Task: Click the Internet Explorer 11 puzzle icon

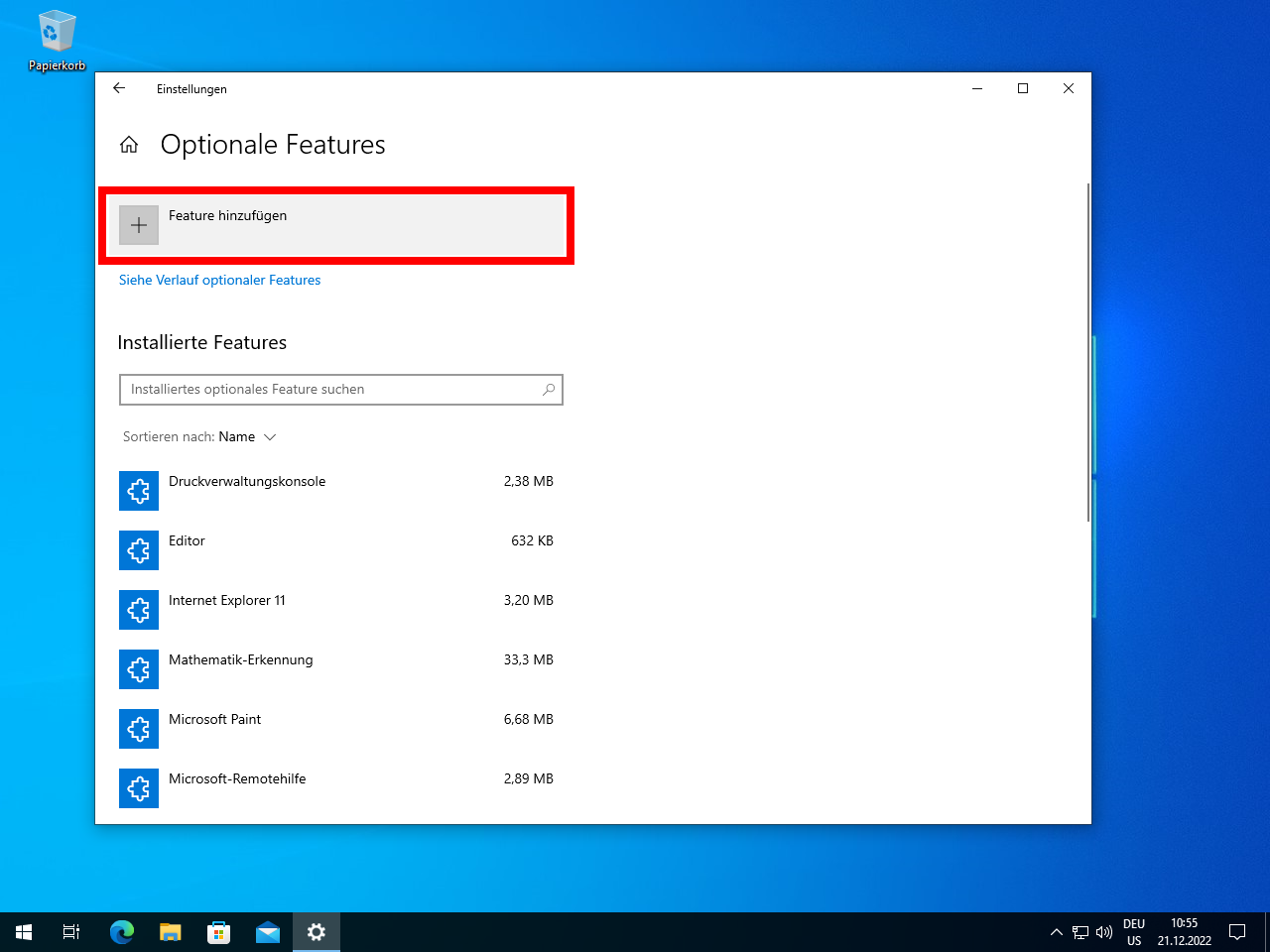Action: pos(139,610)
